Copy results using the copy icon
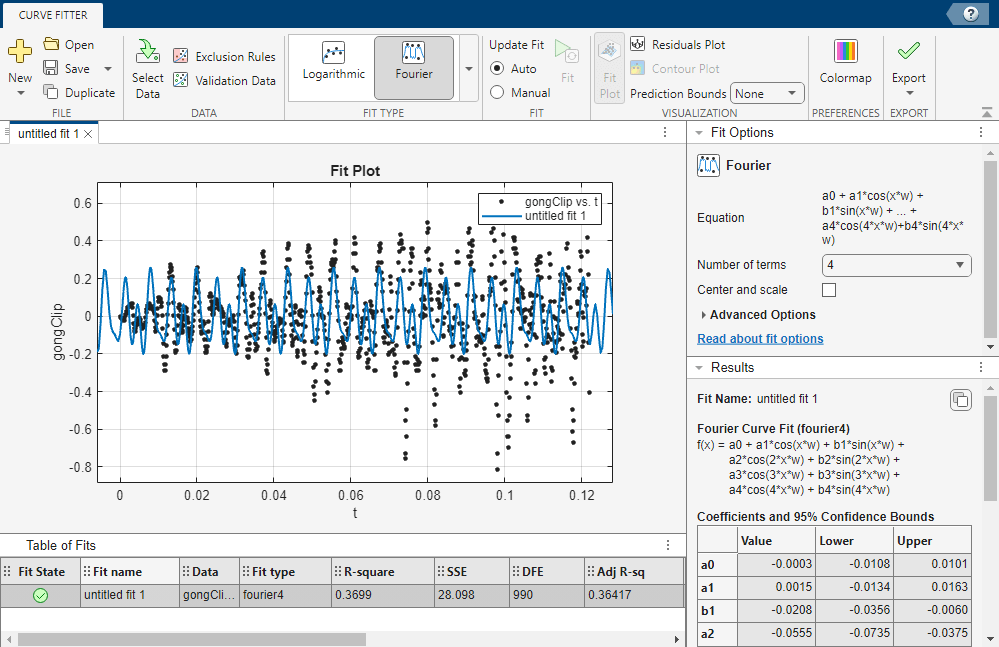Viewport: 999px width, 647px height. tap(959, 400)
